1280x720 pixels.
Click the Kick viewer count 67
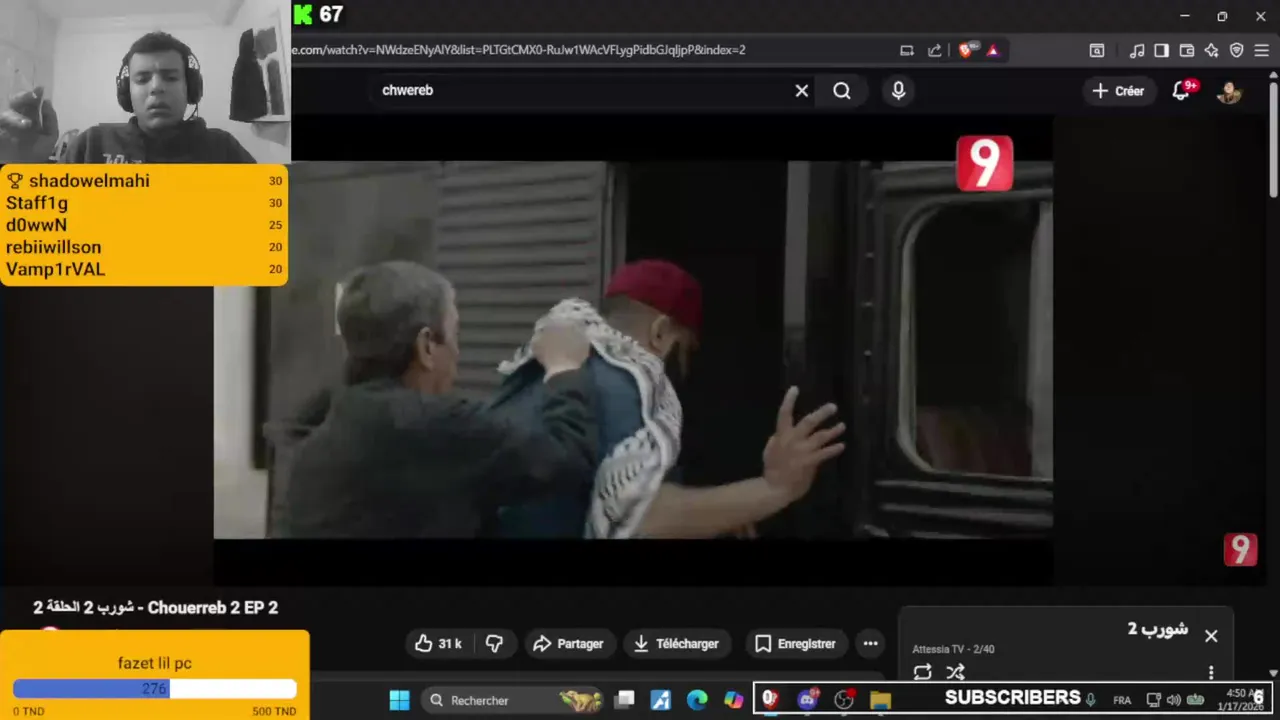coord(331,15)
